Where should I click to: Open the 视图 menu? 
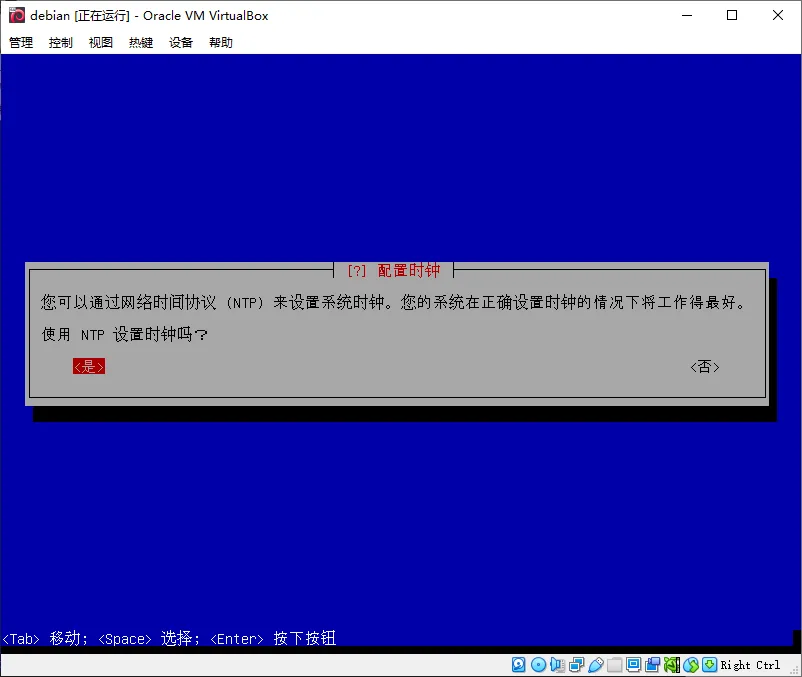[101, 42]
